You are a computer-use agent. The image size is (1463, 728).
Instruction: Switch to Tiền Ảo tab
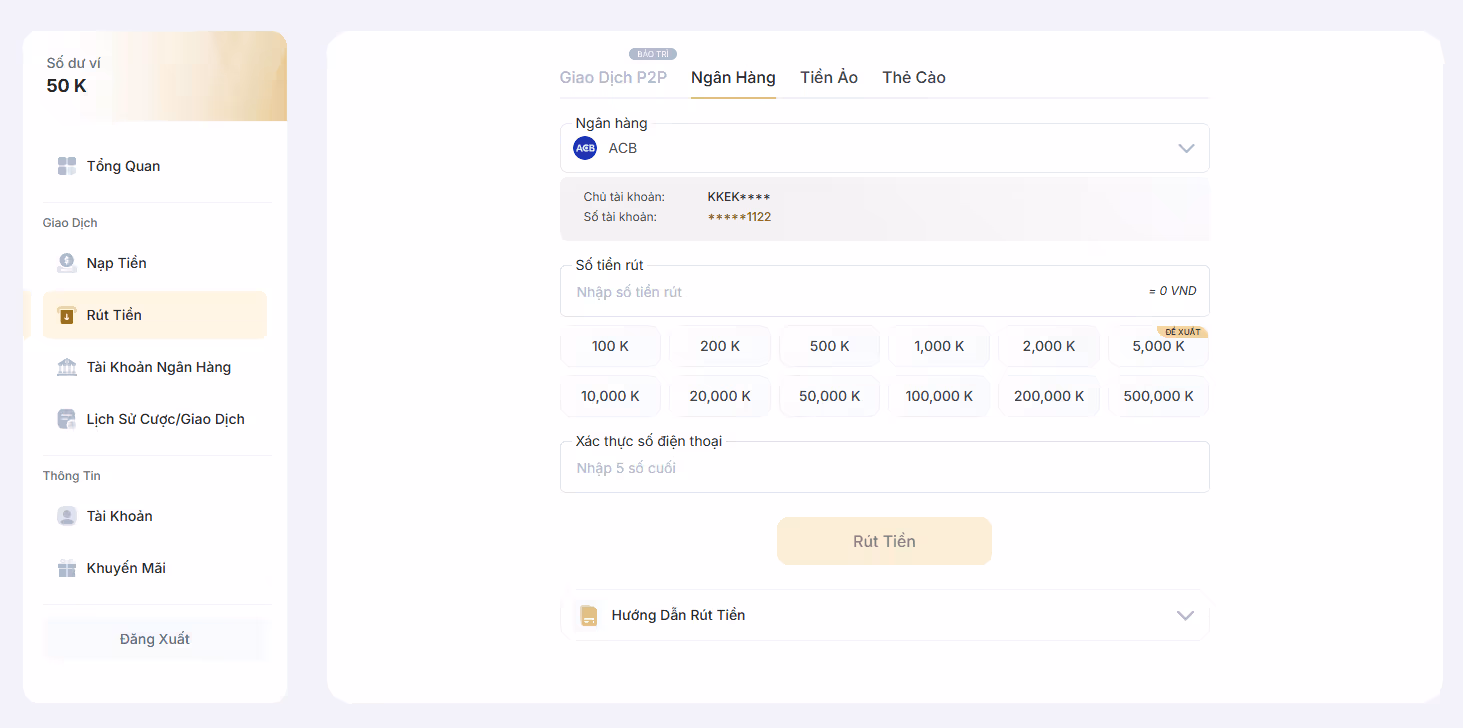[829, 77]
